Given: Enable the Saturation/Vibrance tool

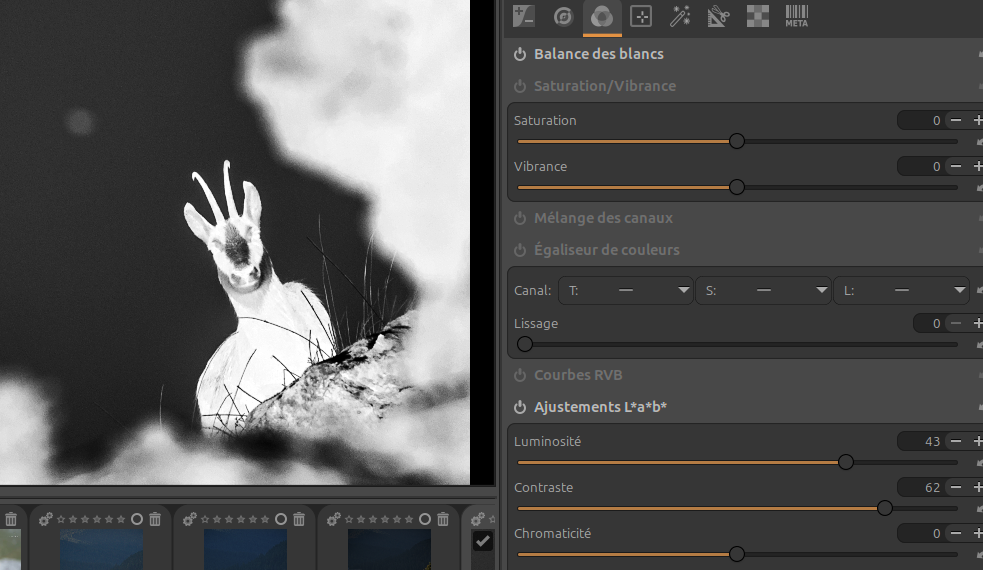Looking at the screenshot, I should tap(520, 86).
